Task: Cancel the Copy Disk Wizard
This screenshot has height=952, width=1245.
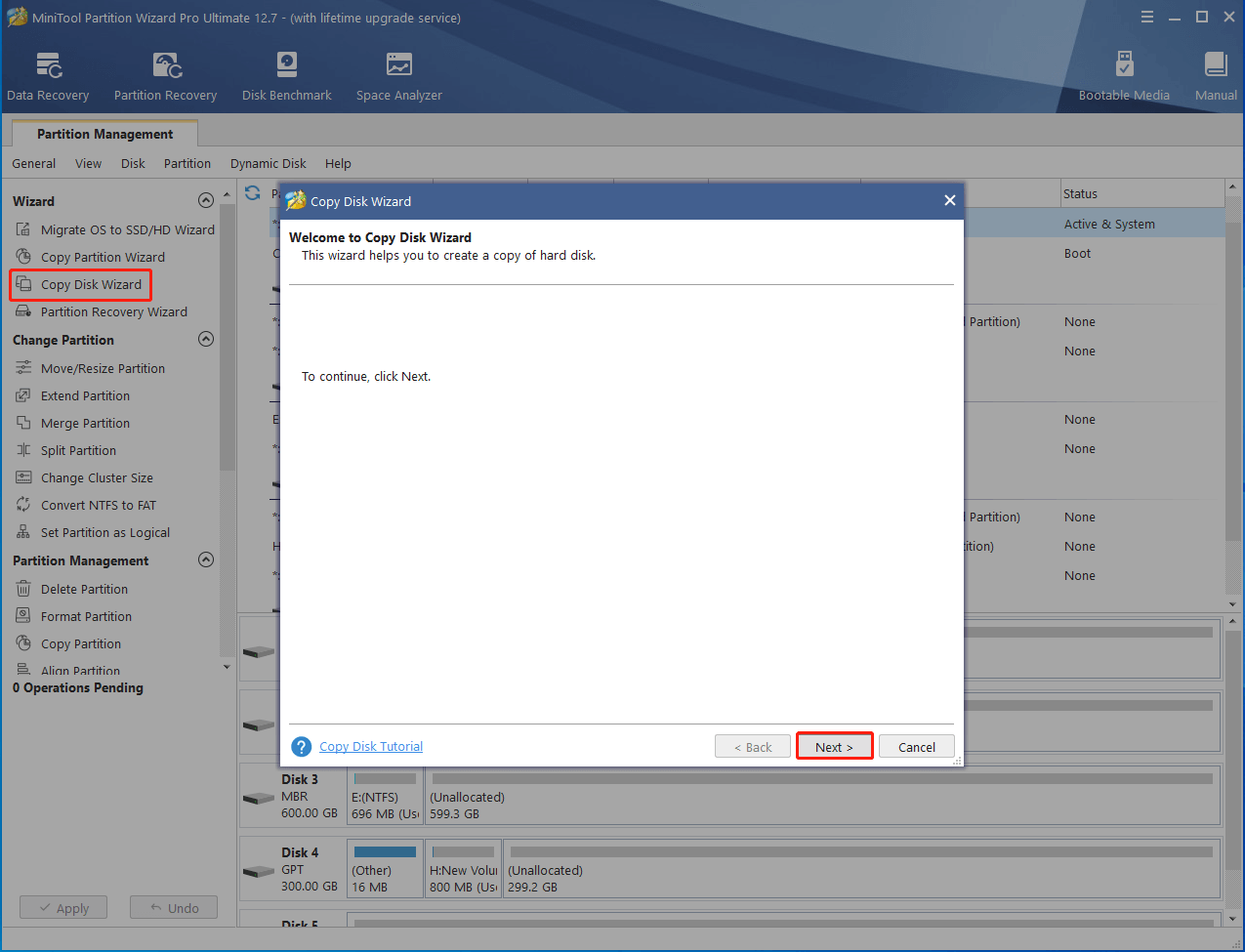Action: (x=917, y=747)
